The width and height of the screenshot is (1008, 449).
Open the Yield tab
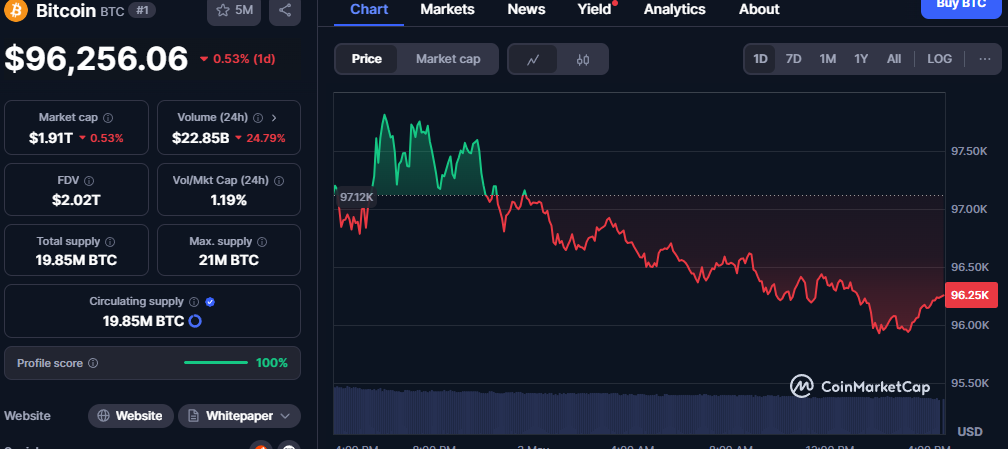tap(594, 9)
